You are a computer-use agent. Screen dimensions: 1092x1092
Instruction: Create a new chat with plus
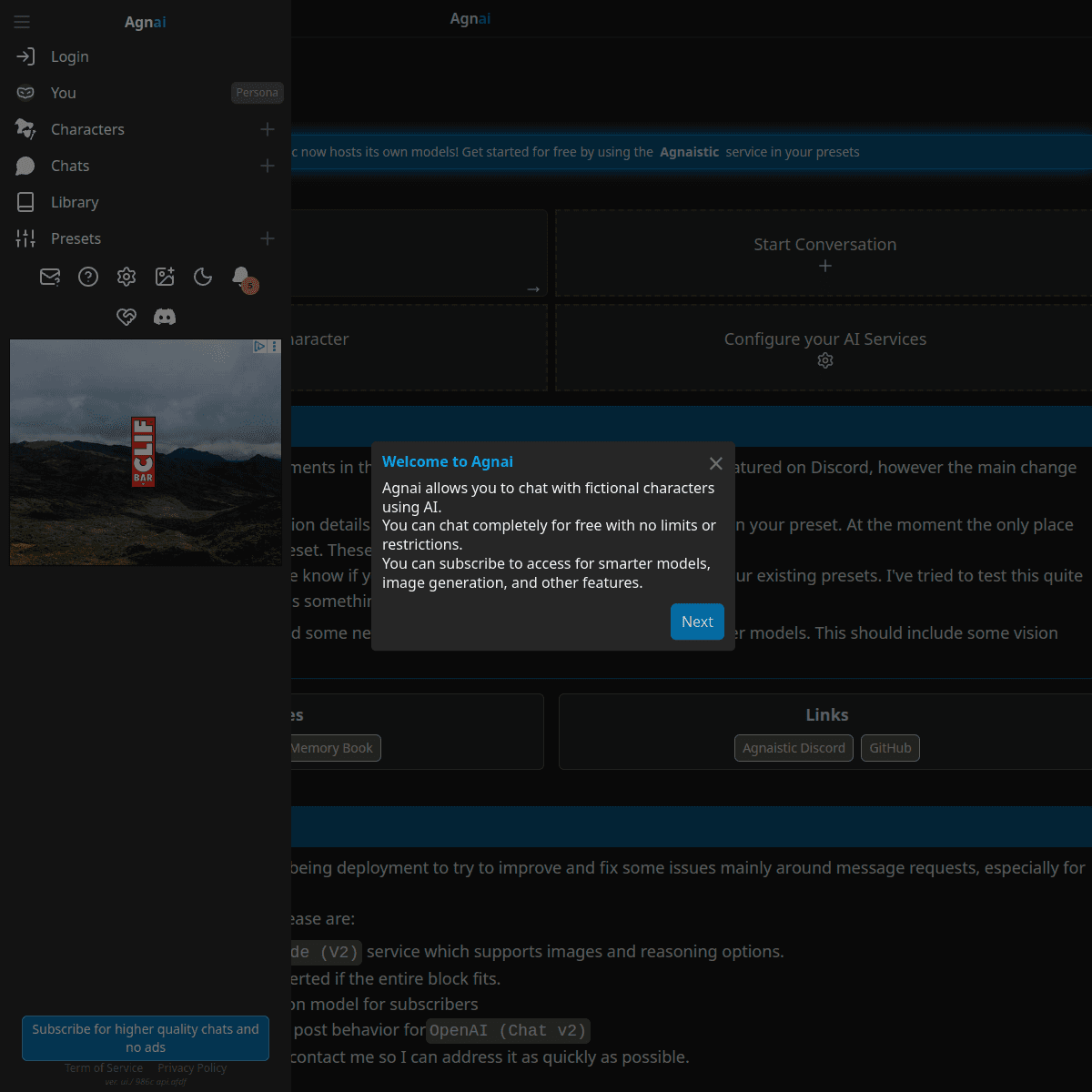click(x=267, y=166)
